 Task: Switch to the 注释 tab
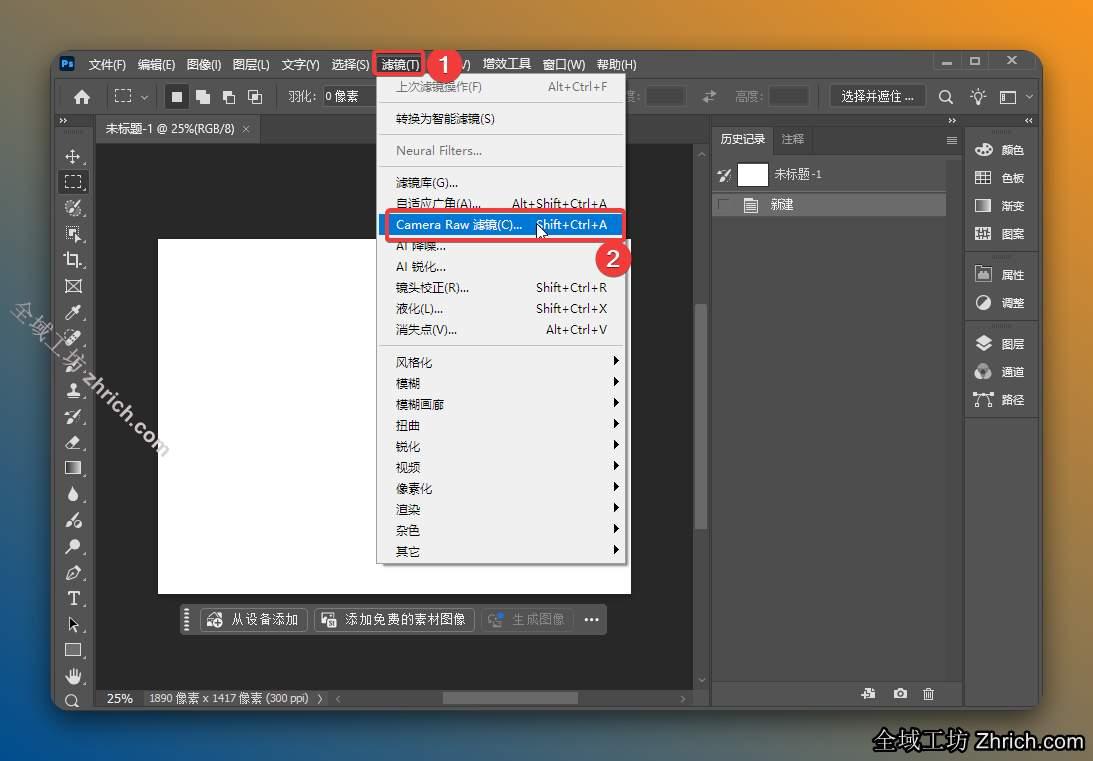(x=793, y=139)
